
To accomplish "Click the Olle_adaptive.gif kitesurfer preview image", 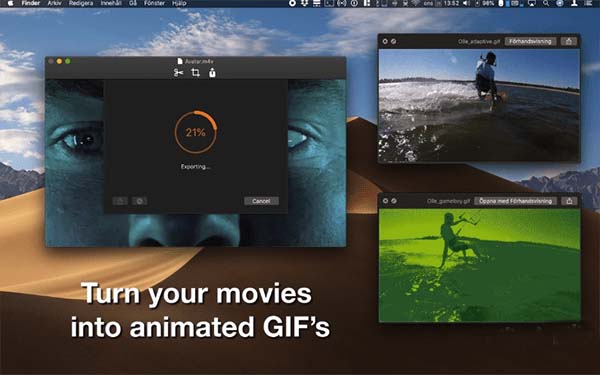I will (479, 105).
